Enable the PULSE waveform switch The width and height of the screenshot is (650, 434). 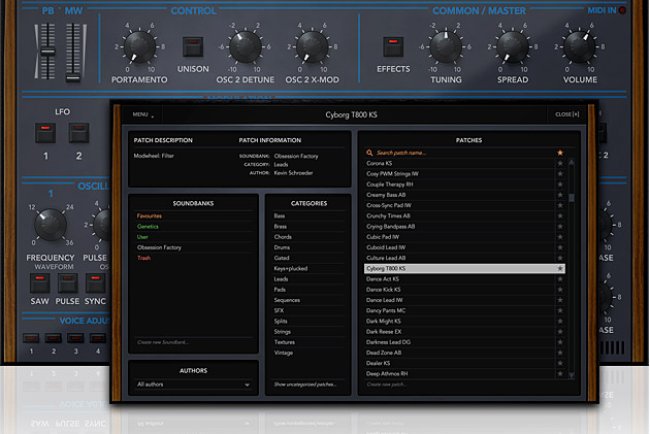pos(68,283)
